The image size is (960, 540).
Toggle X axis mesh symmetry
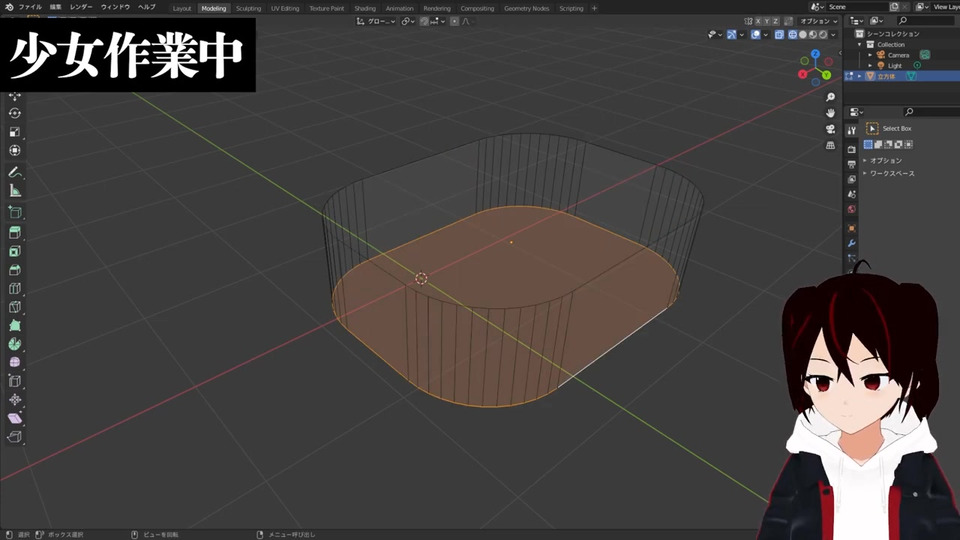(758, 21)
